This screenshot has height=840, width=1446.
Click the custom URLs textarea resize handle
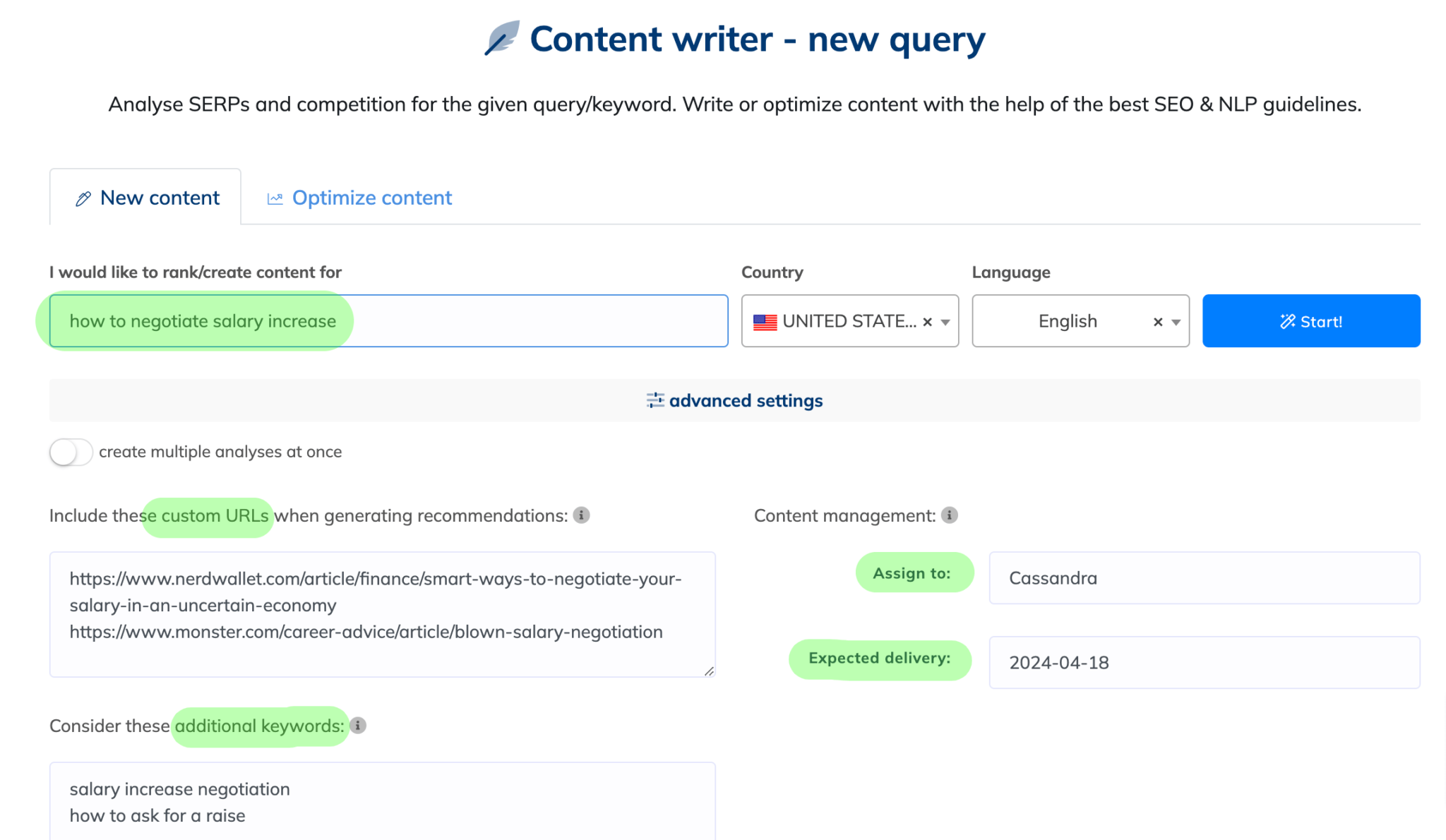pyautogui.click(x=709, y=671)
